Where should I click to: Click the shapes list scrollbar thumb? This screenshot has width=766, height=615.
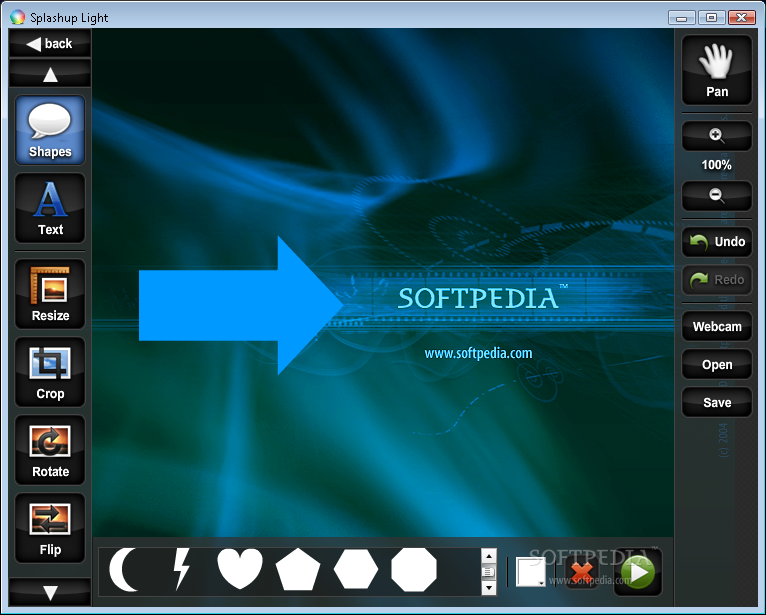pyautogui.click(x=489, y=572)
